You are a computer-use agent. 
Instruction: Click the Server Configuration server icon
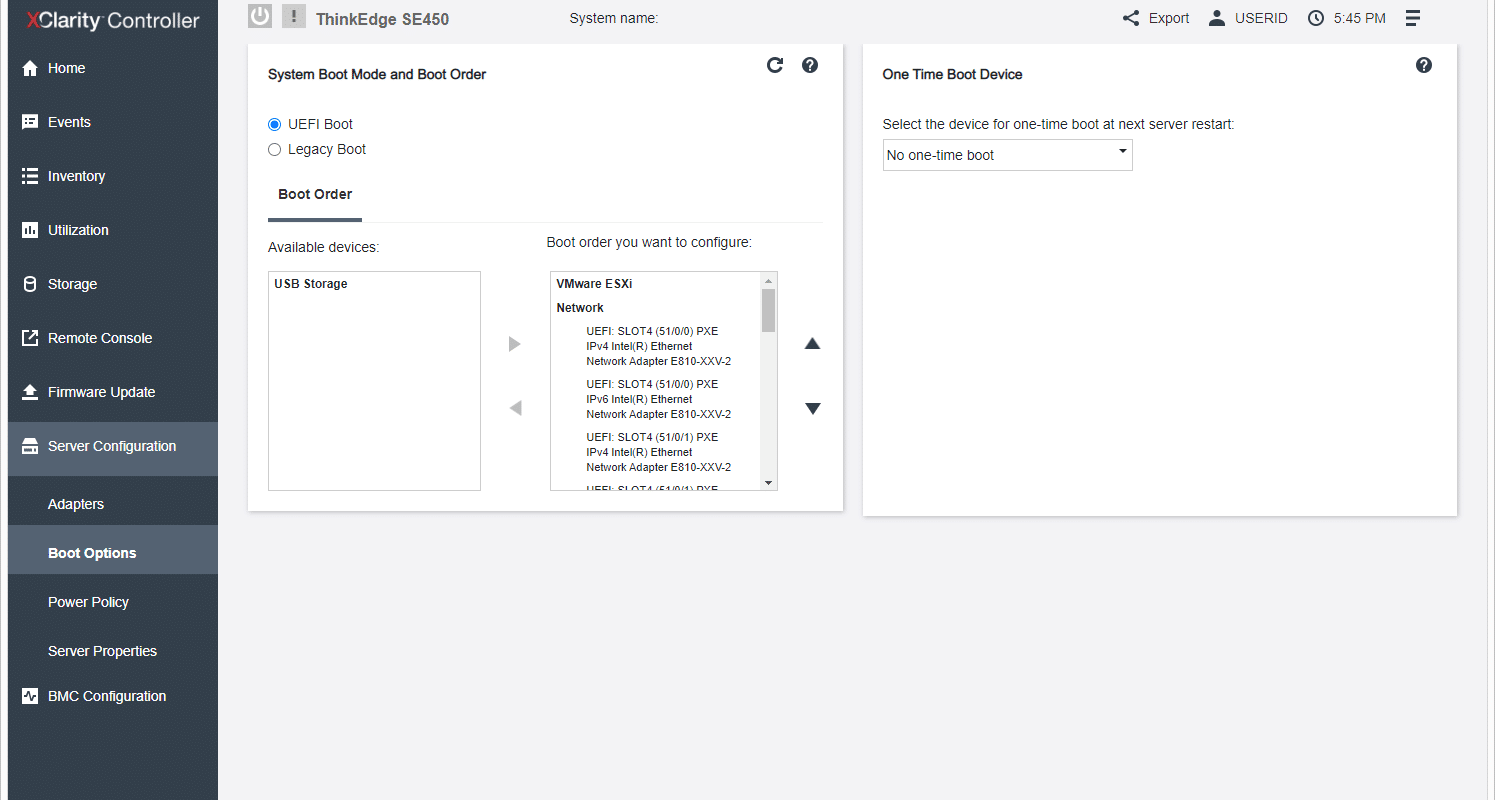pos(30,446)
